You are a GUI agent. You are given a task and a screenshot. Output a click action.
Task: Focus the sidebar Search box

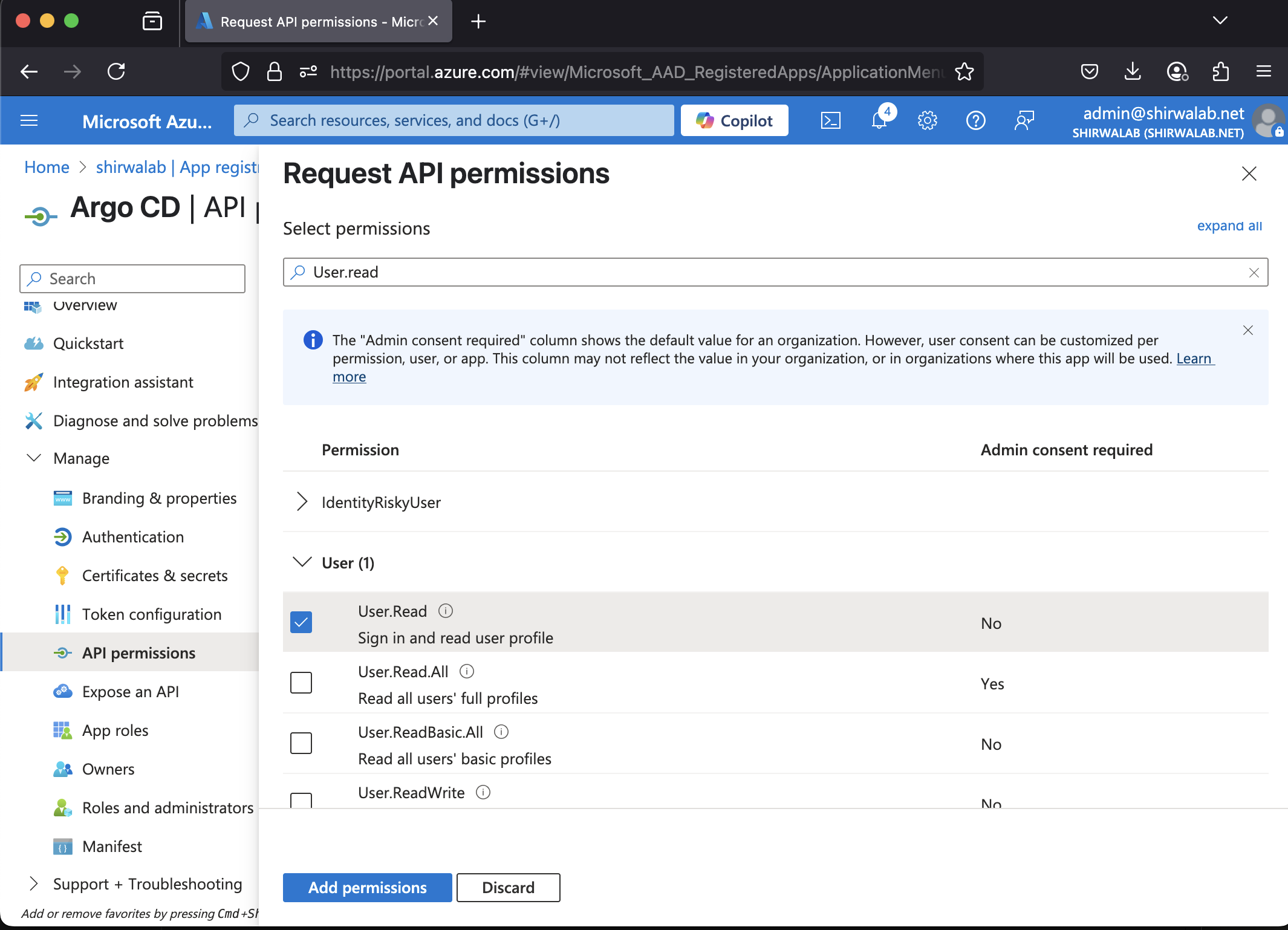(x=132, y=279)
